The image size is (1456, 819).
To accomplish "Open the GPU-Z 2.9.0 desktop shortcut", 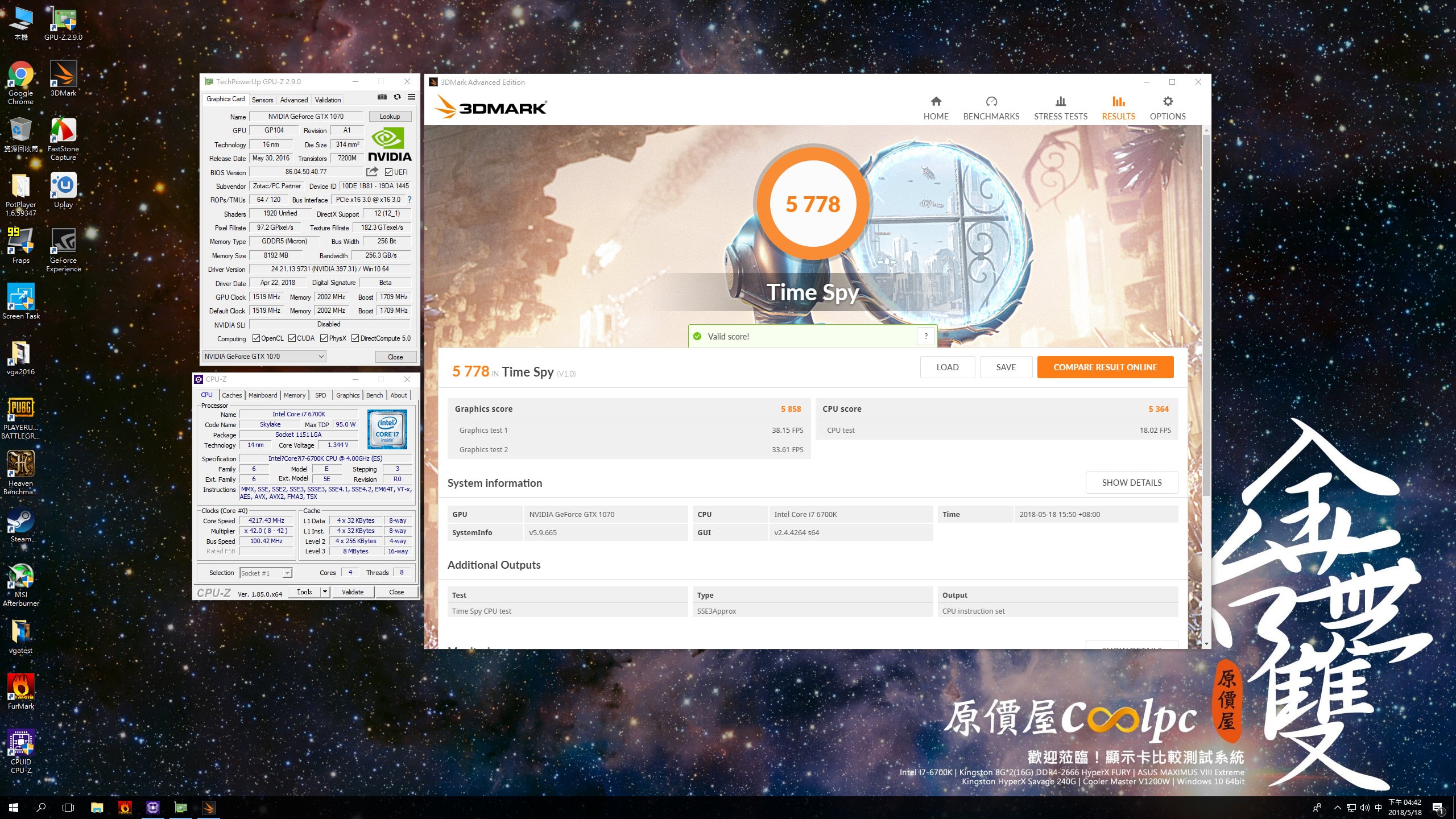I will pos(63,23).
